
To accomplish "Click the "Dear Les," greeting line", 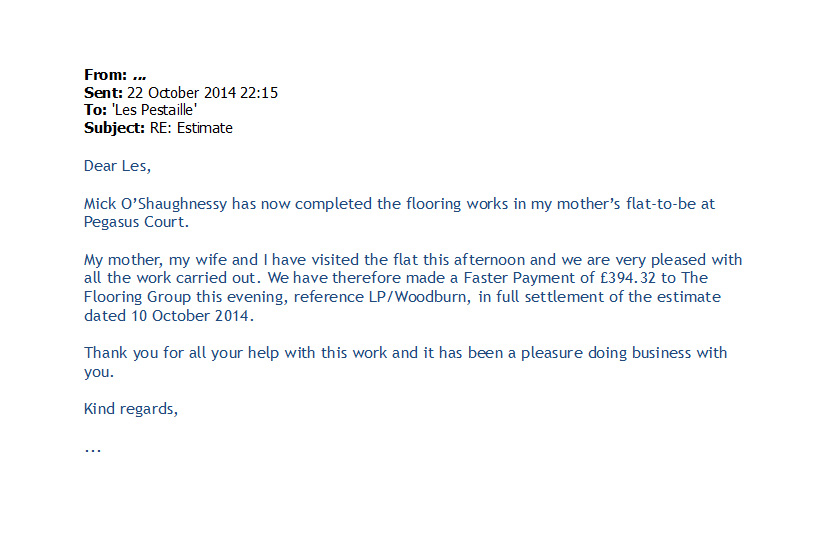I will coord(117,166).
